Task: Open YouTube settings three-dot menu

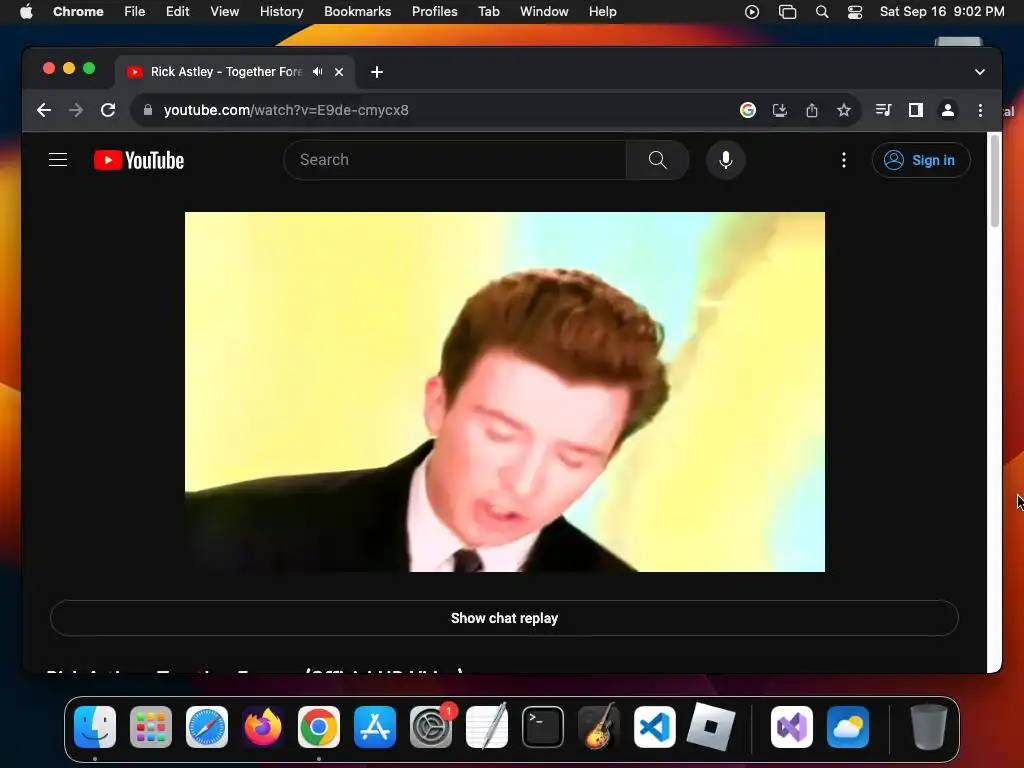Action: [x=844, y=160]
